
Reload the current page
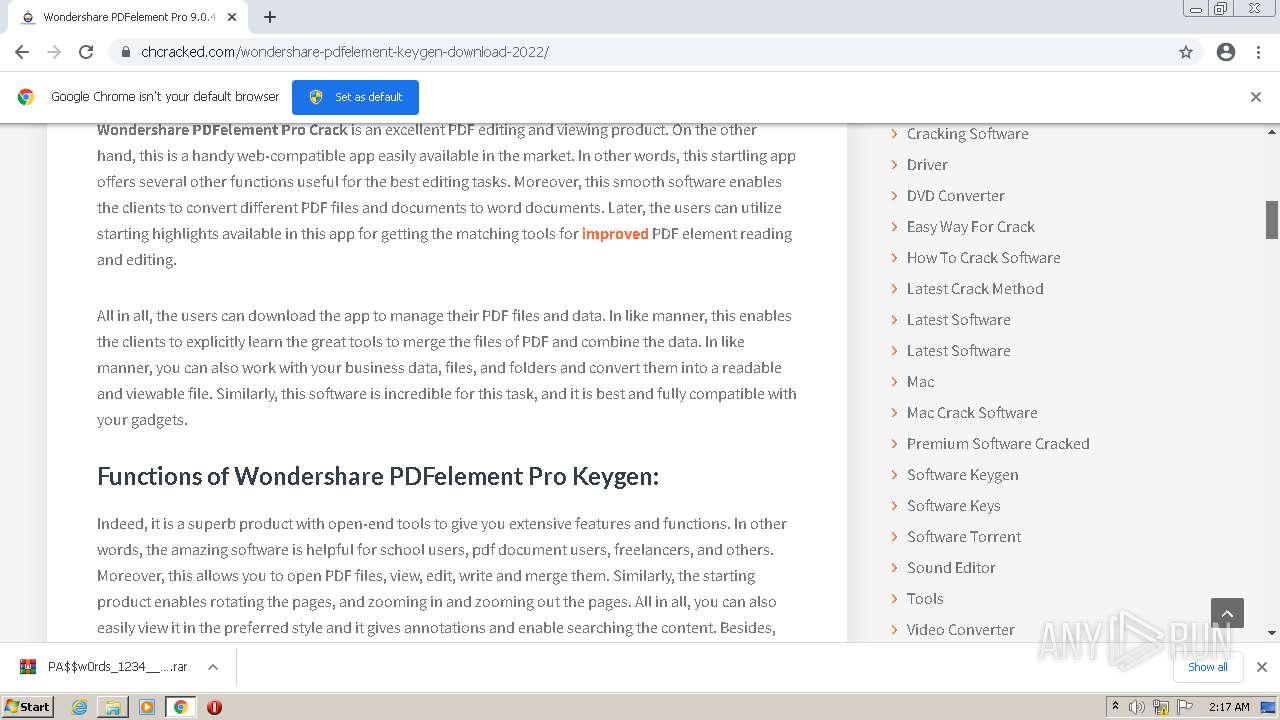[86, 52]
